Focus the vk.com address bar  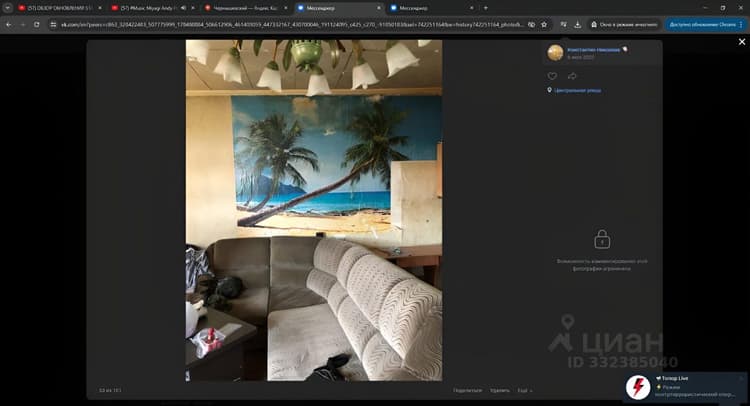pyautogui.click(x=292, y=24)
